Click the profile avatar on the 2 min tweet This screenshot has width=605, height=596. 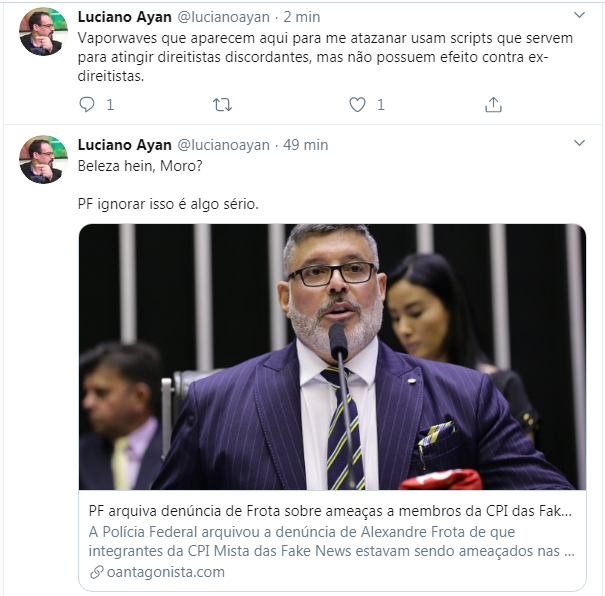(43, 32)
